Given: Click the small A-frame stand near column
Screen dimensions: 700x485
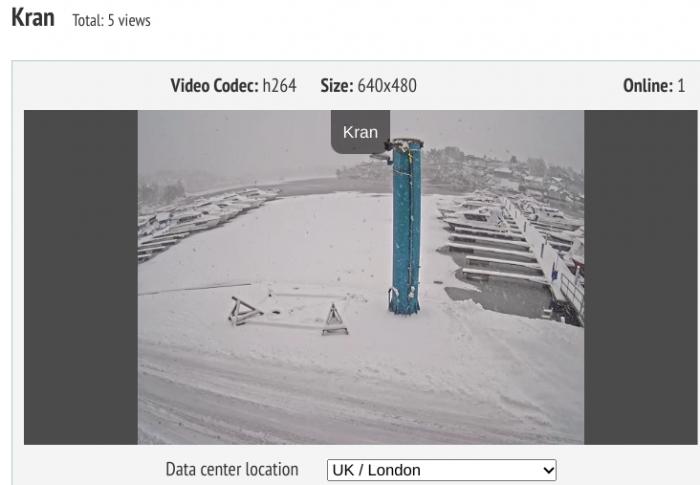Looking at the screenshot, I should pyautogui.click(x=334, y=319).
